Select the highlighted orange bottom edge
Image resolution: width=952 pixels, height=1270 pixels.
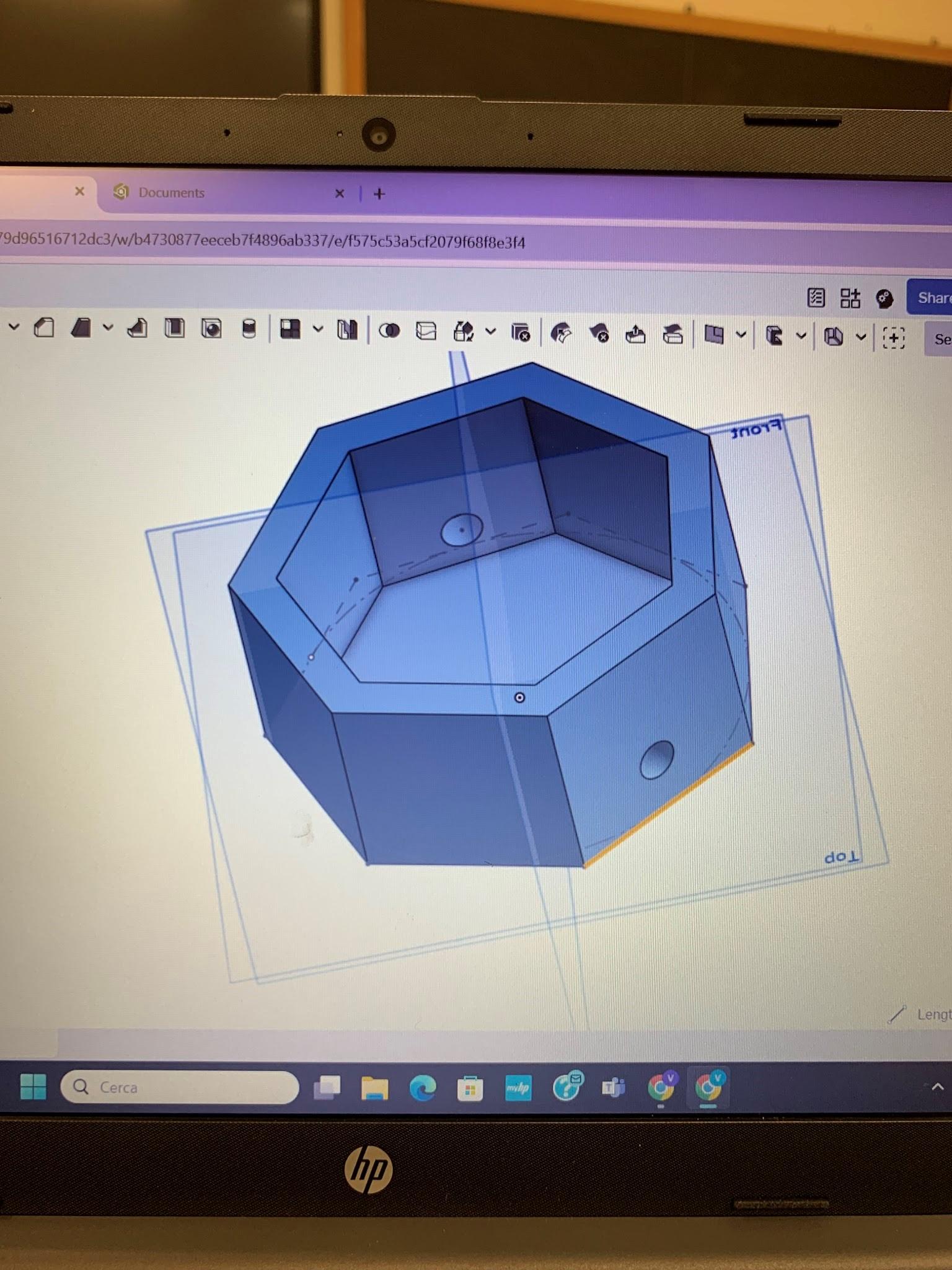(668, 804)
